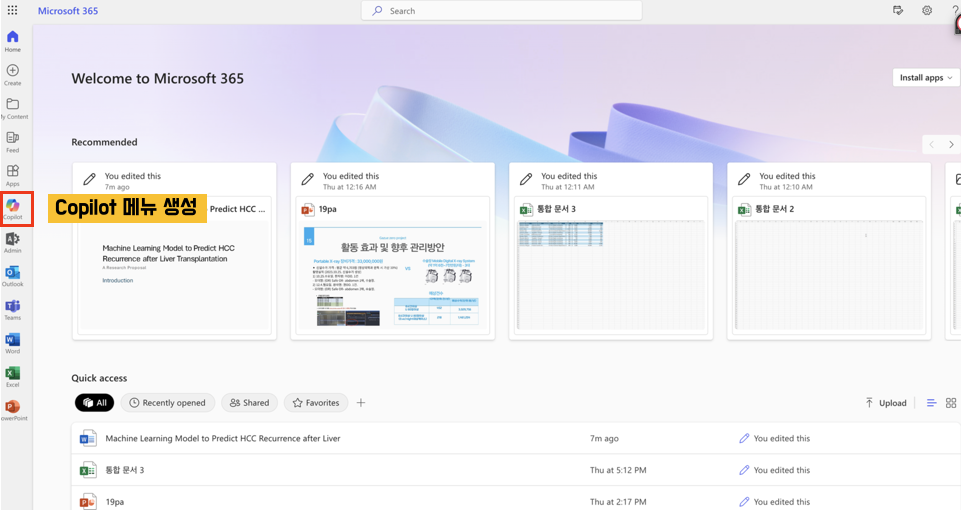The height and width of the screenshot is (510, 961).
Task: Launch Outlook from the sidebar
Action: [x=12, y=276]
